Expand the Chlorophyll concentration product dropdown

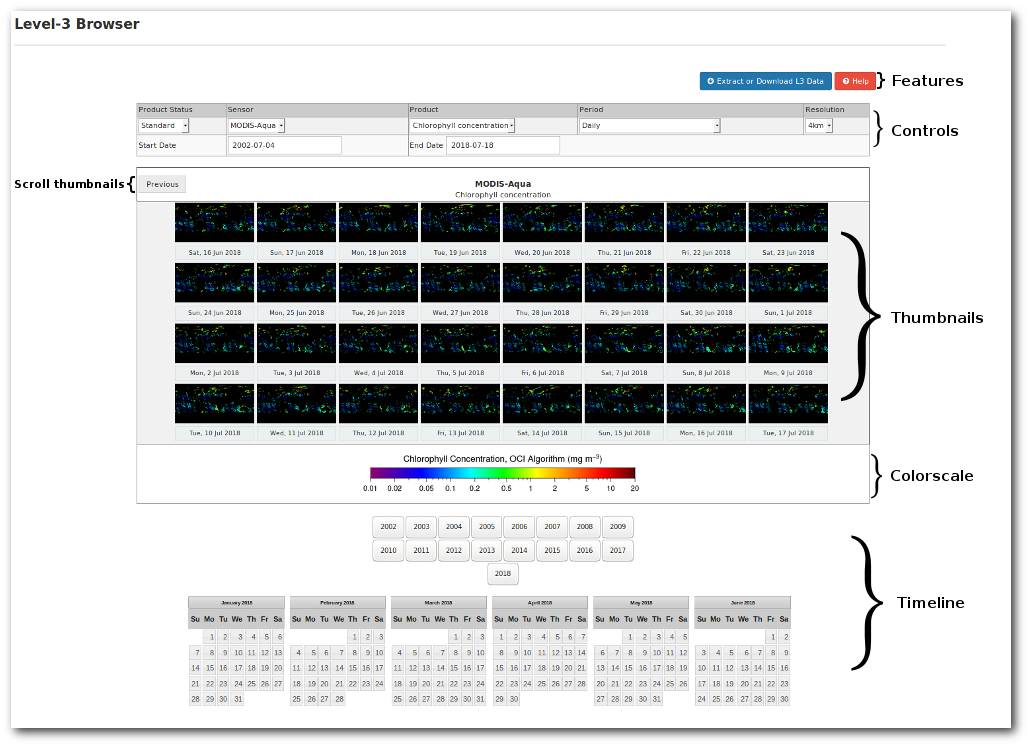coord(462,126)
